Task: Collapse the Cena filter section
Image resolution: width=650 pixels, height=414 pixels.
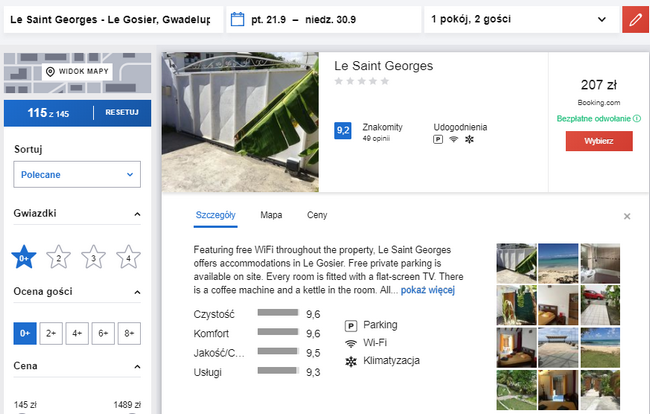Action: coord(137,367)
